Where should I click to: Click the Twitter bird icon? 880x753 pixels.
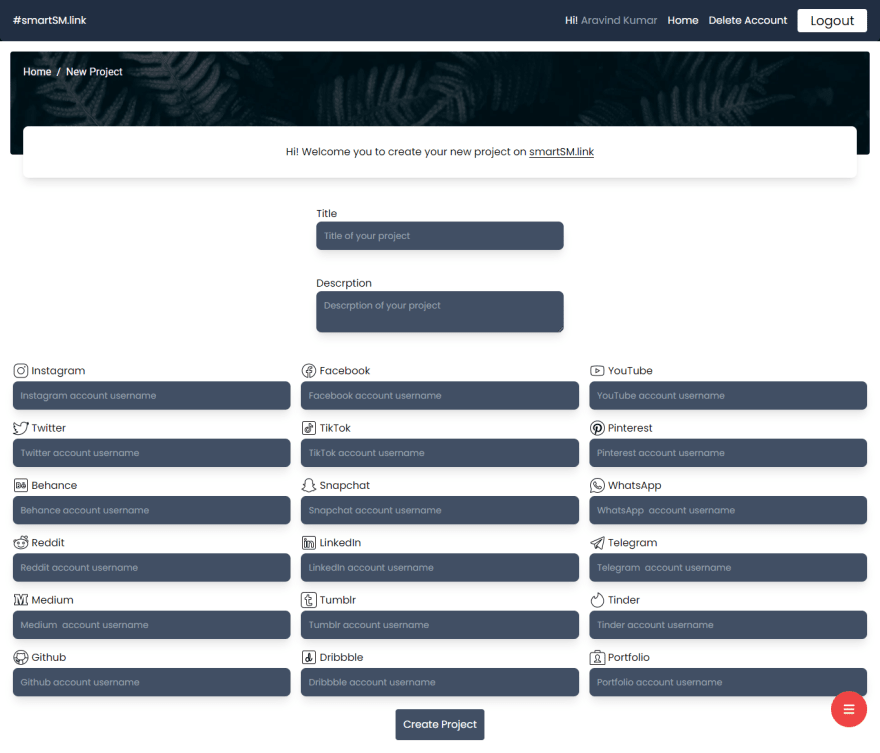point(18,427)
